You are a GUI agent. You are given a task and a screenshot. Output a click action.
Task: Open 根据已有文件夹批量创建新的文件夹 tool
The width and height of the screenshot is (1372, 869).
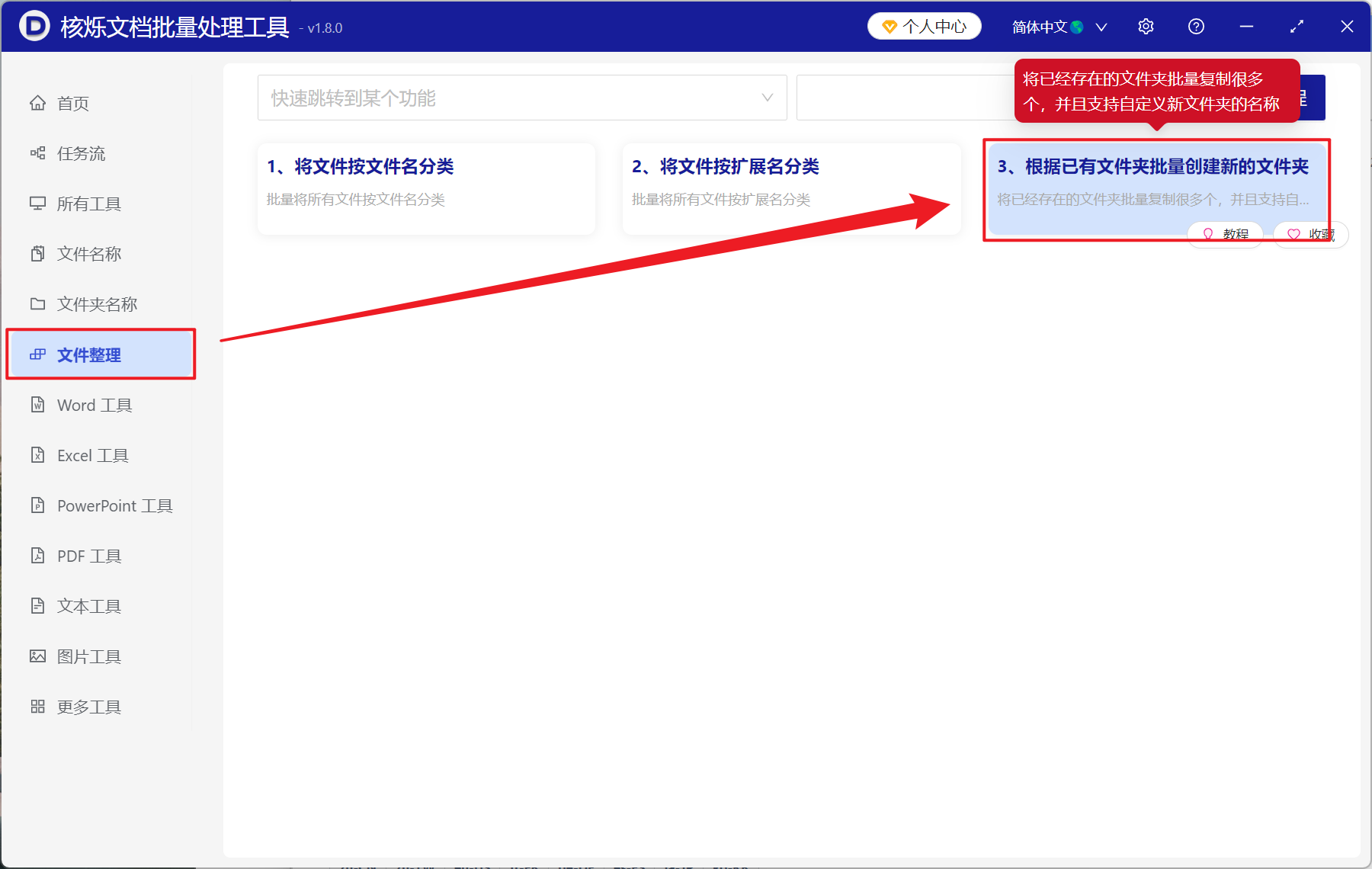point(1152,183)
